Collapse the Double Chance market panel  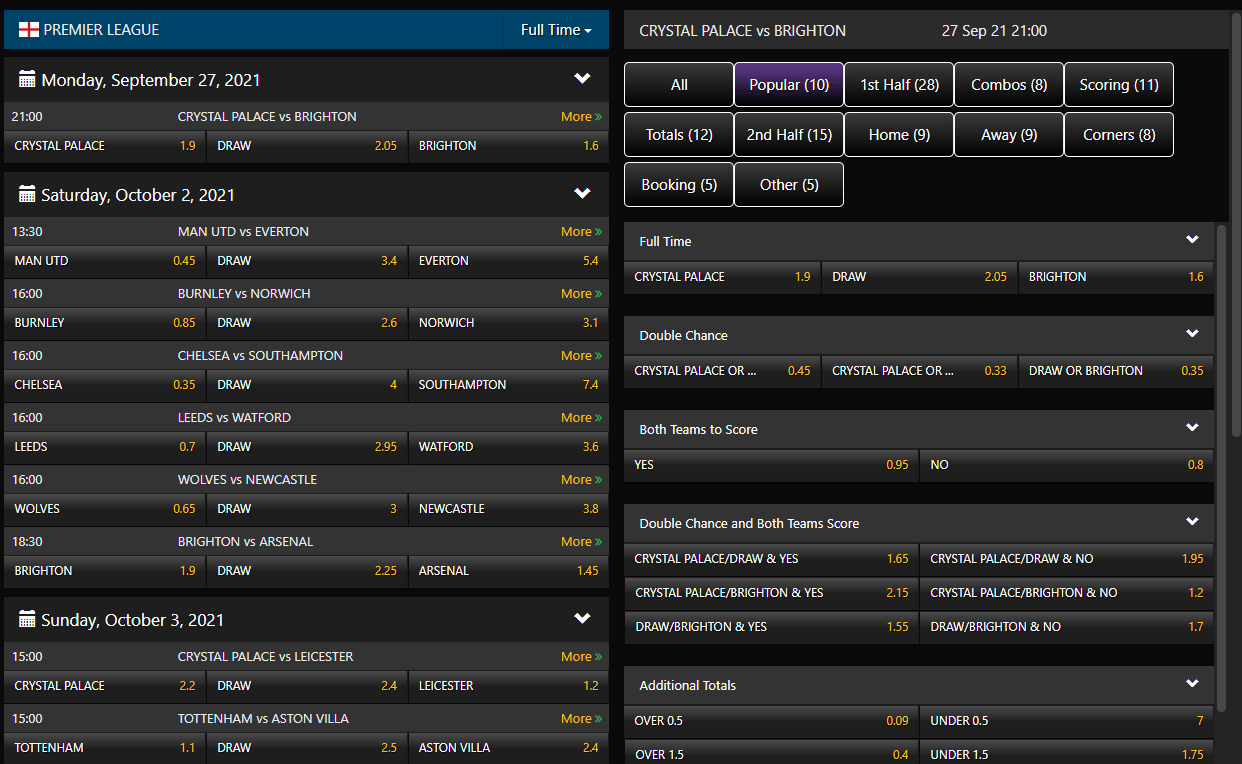click(1192, 334)
